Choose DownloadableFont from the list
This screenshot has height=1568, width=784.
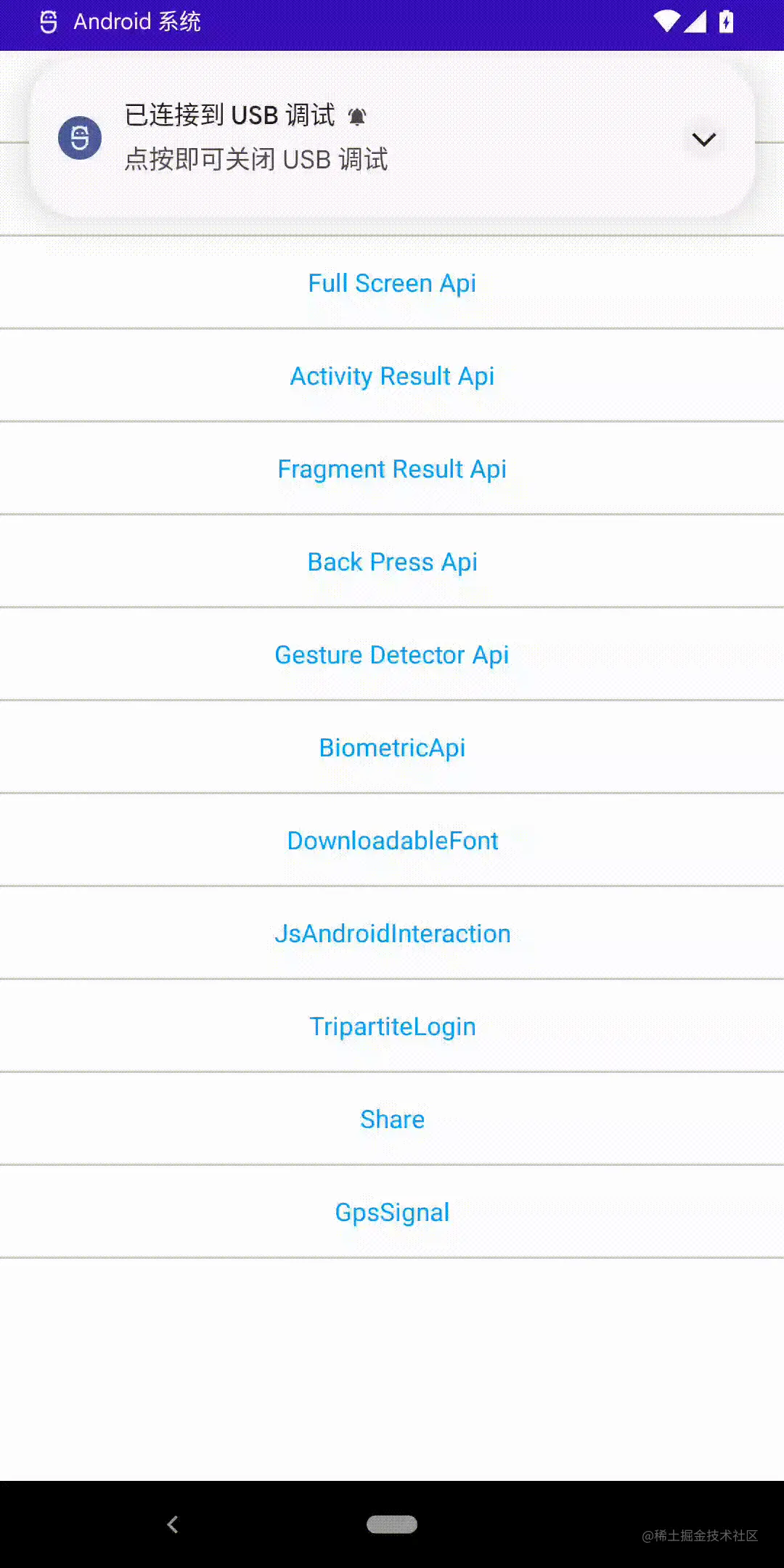392,841
